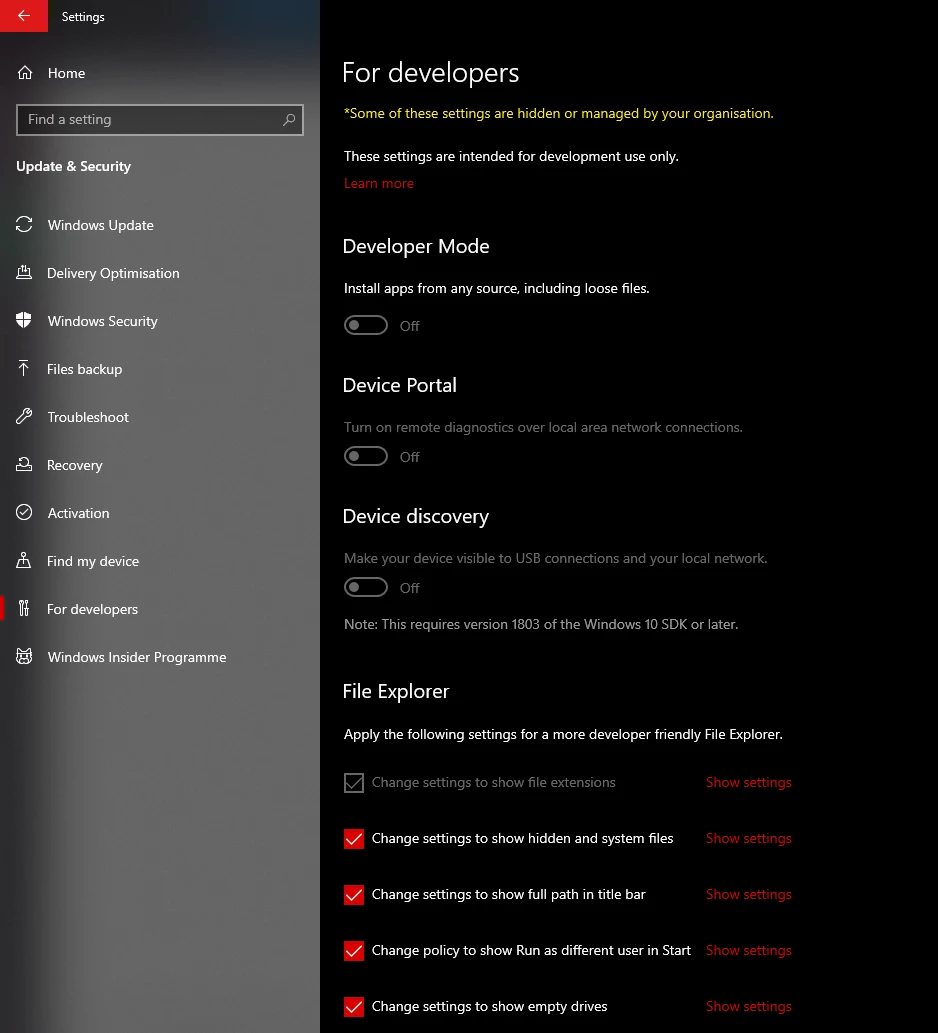Viewport: 938px width, 1033px height.
Task: Toggle the Device Portal switch
Action: pyautogui.click(x=366, y=457)
